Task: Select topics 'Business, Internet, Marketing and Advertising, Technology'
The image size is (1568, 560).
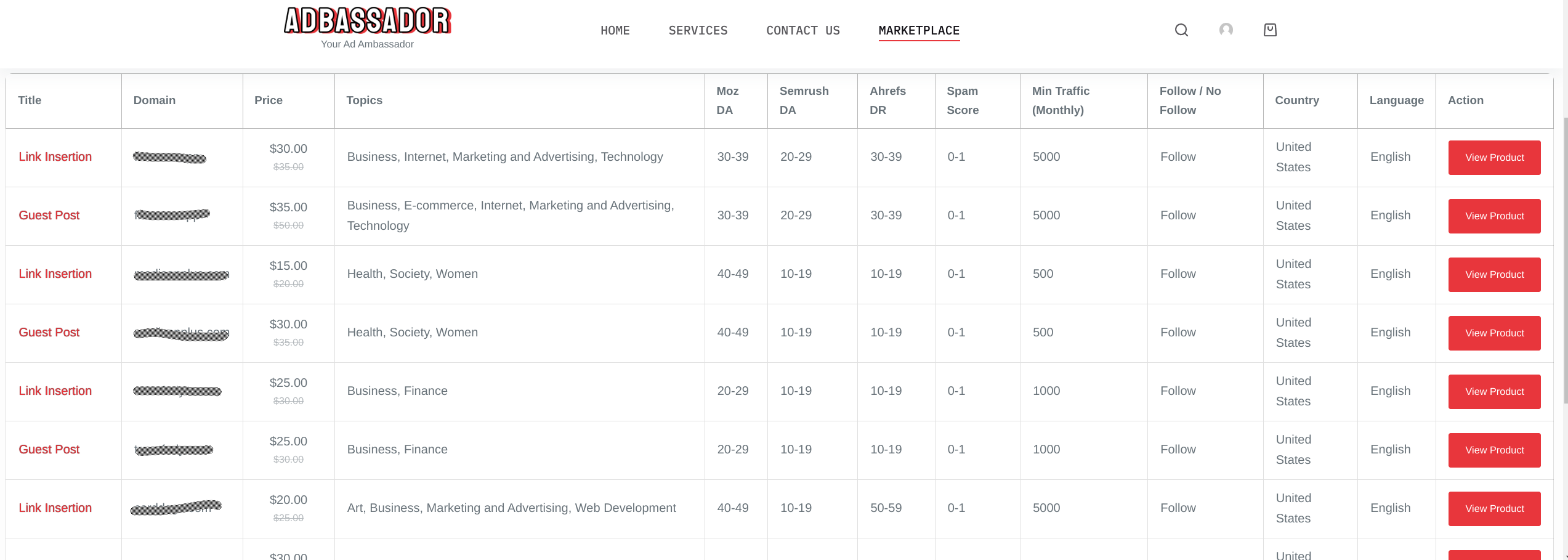Action: (x=505, y=156)
